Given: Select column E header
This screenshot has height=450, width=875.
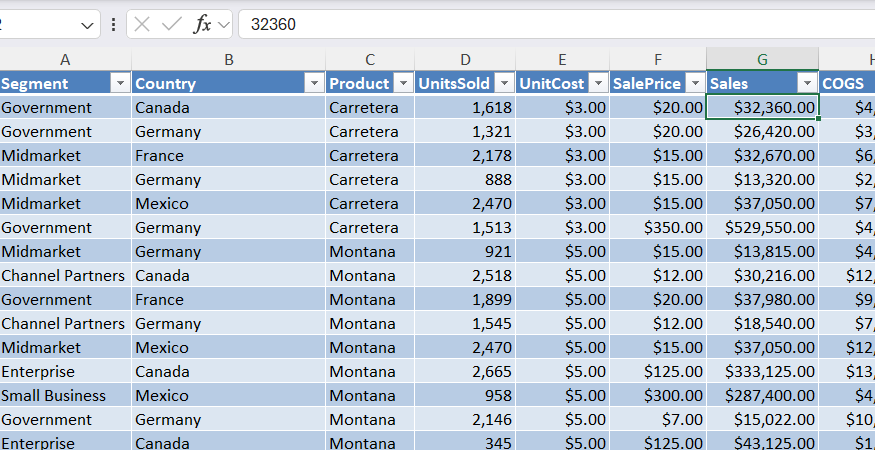Looking at the screenshot, I should [x=562, y=60].
